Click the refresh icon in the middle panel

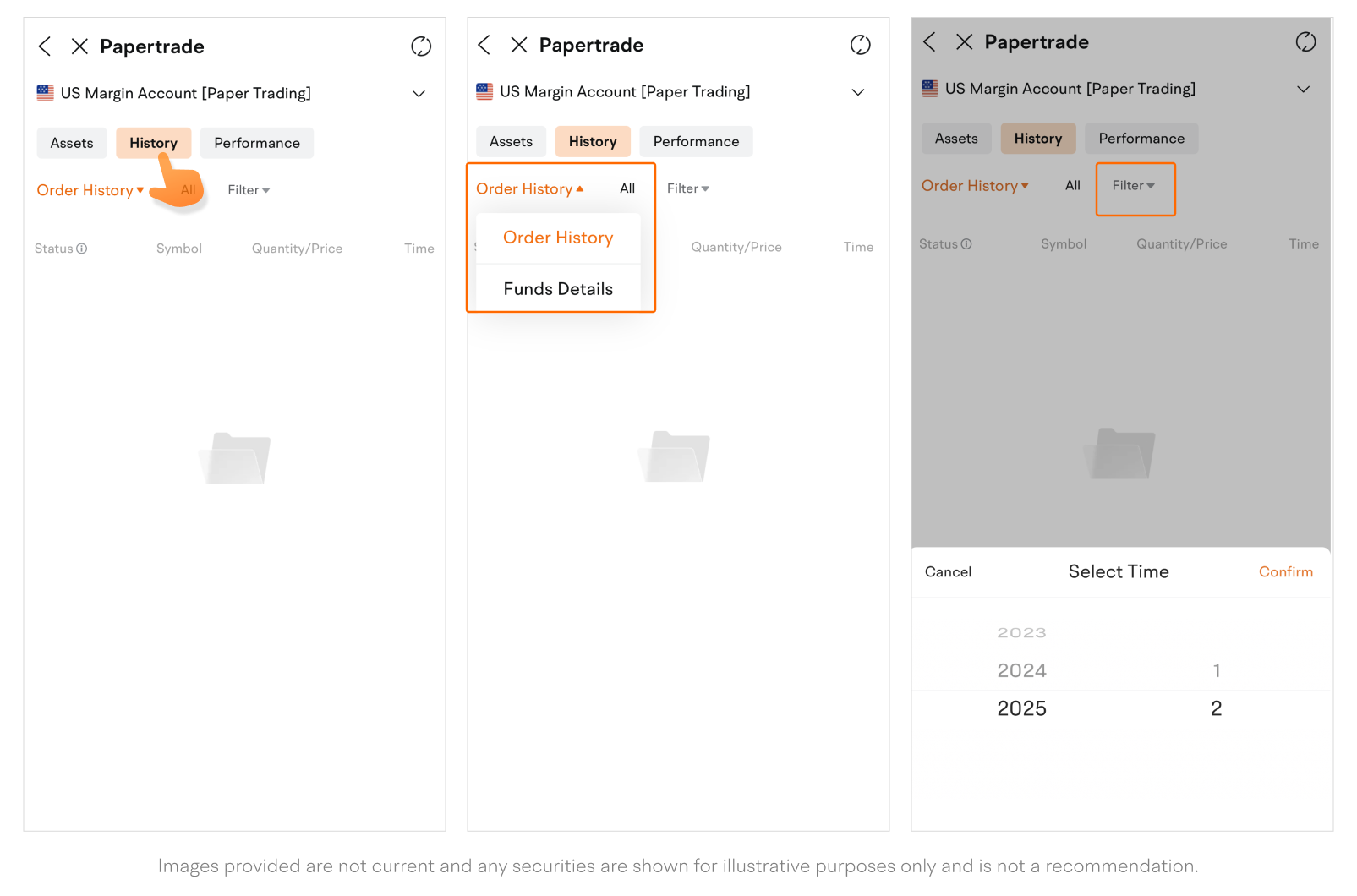(x=860, y=45)
